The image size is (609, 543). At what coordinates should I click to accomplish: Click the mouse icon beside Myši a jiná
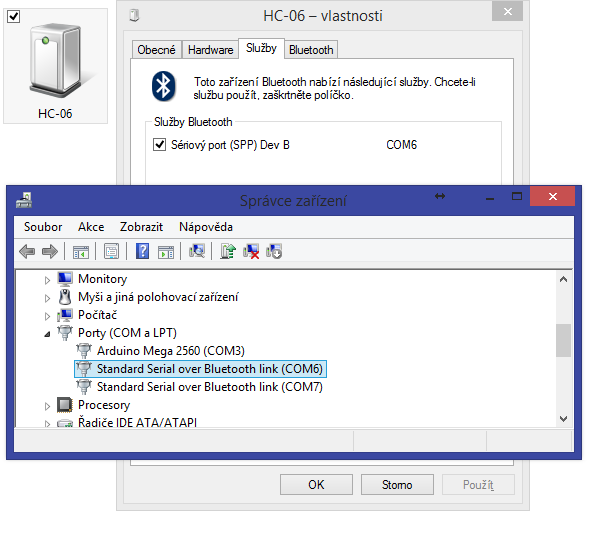[x=65, y=297]
